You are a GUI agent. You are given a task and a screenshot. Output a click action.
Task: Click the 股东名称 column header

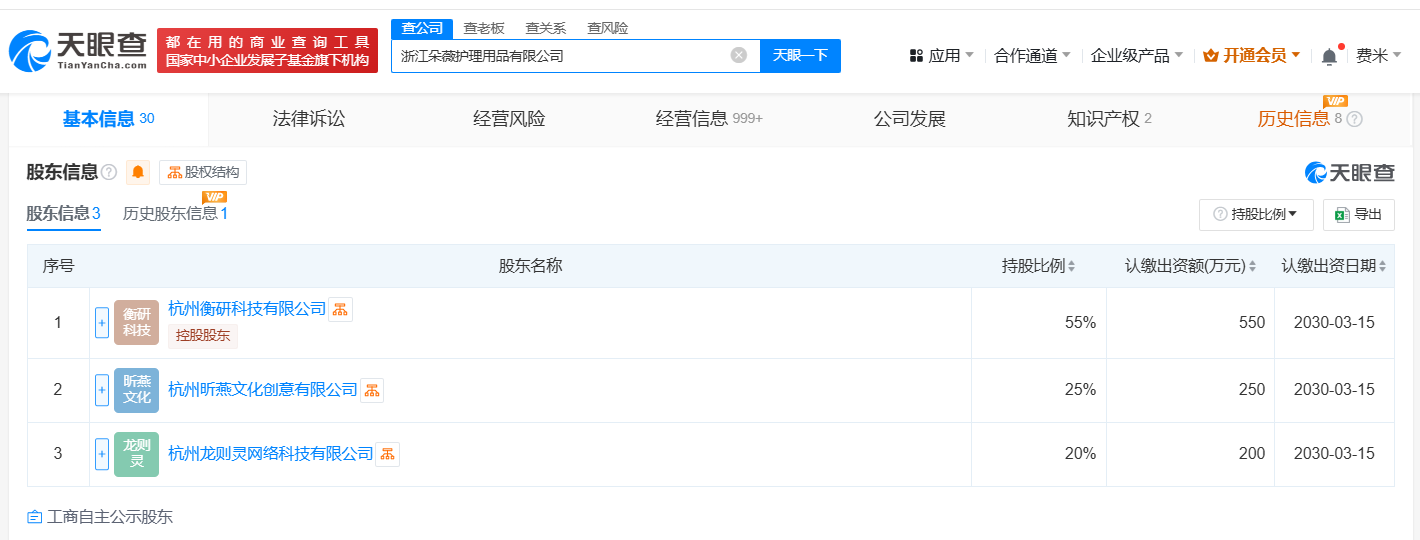coord(531,266)
